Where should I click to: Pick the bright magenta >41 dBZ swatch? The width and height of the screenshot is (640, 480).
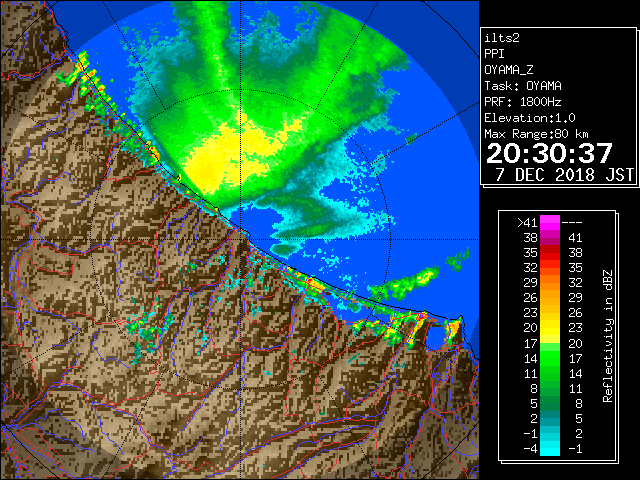click(x=550, y=223)
